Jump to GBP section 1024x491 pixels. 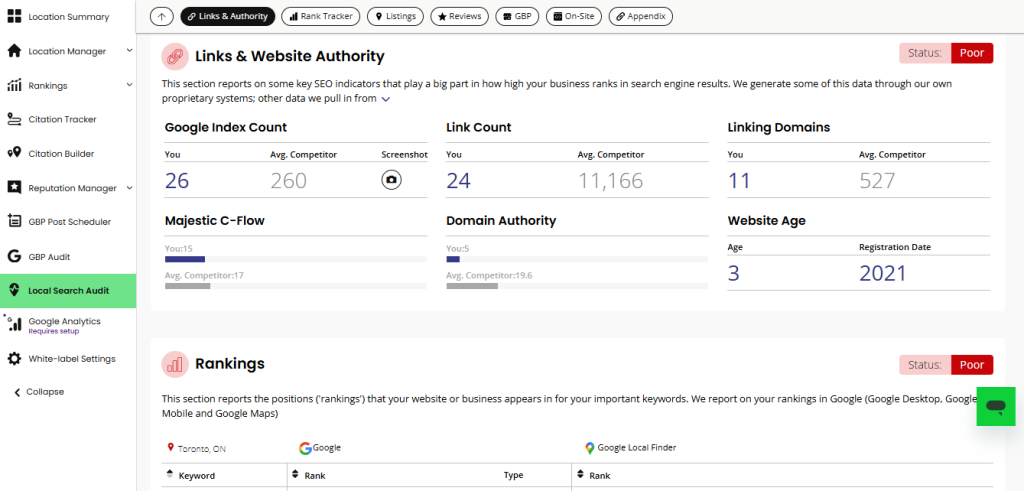[x=517, y=16]
